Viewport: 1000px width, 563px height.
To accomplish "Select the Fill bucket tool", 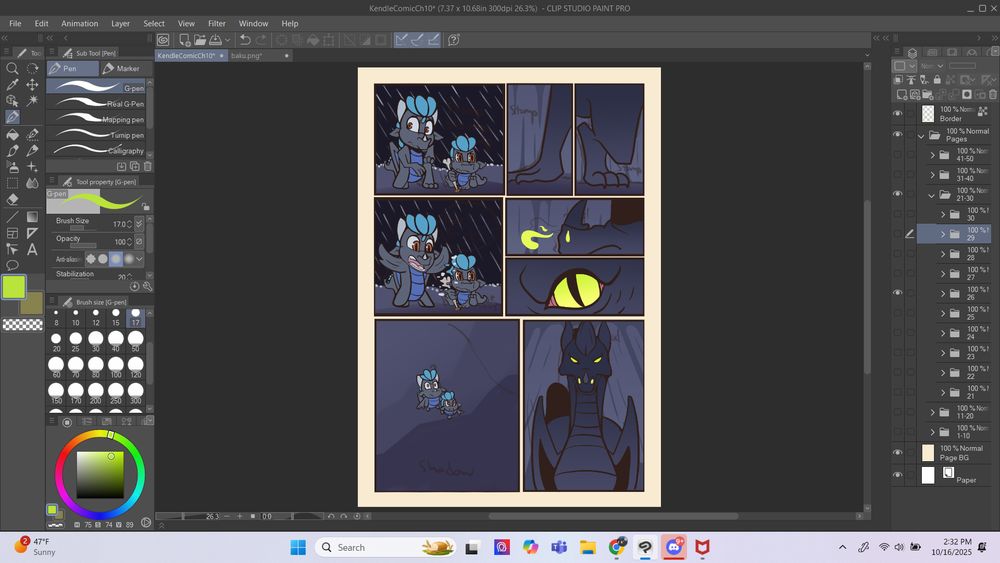I will [x=12, y=134].
